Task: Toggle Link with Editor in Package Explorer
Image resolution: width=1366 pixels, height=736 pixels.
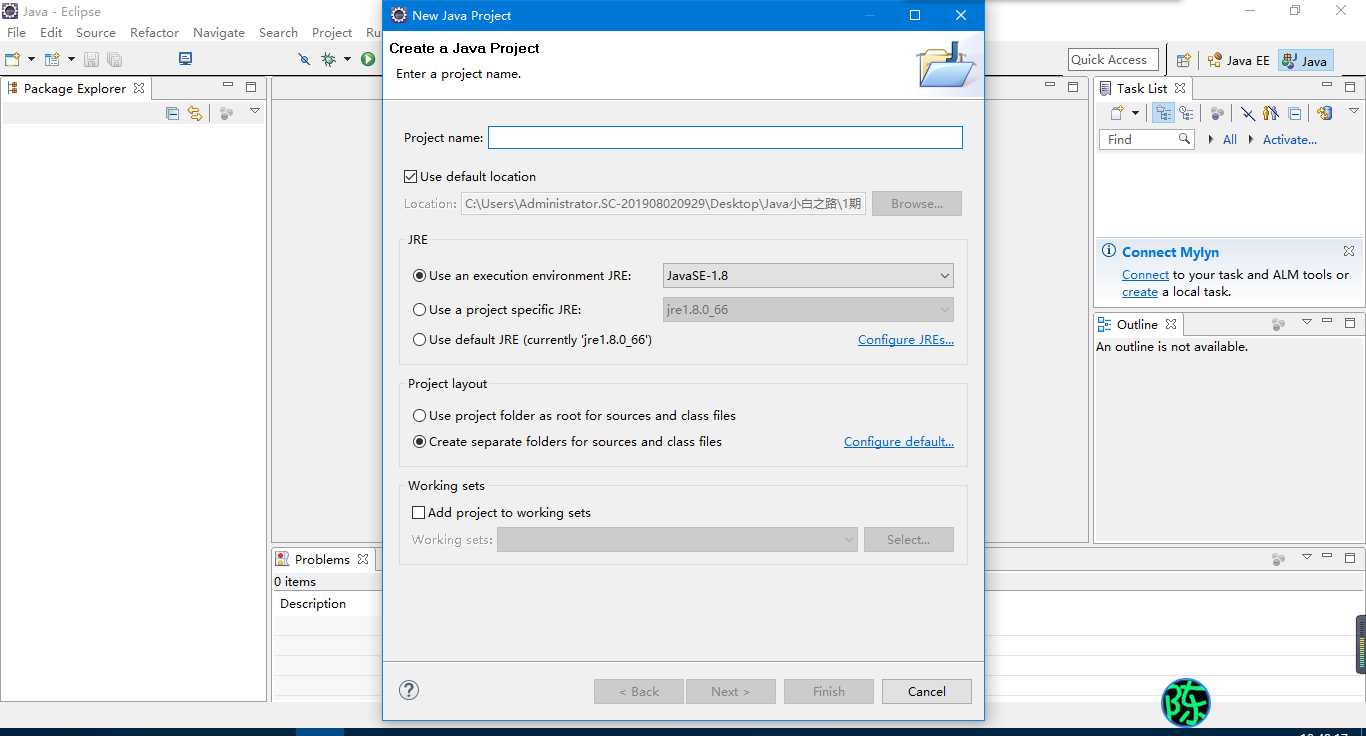Action: click(x=195, y=113)
